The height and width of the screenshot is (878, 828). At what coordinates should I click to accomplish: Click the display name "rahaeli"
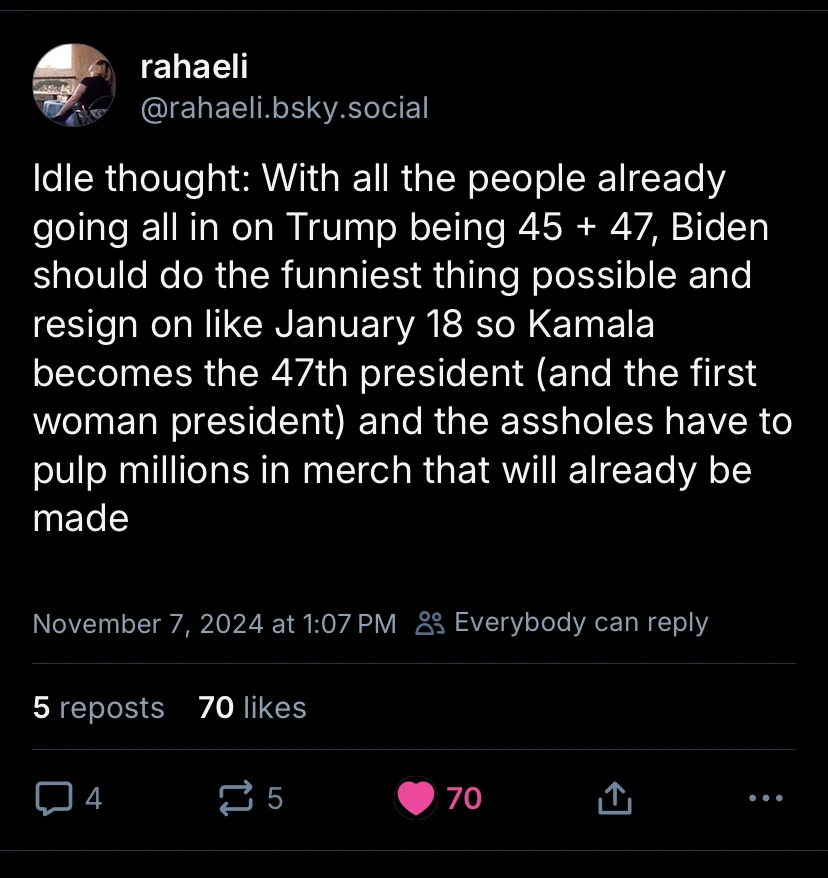coord(194,67)
